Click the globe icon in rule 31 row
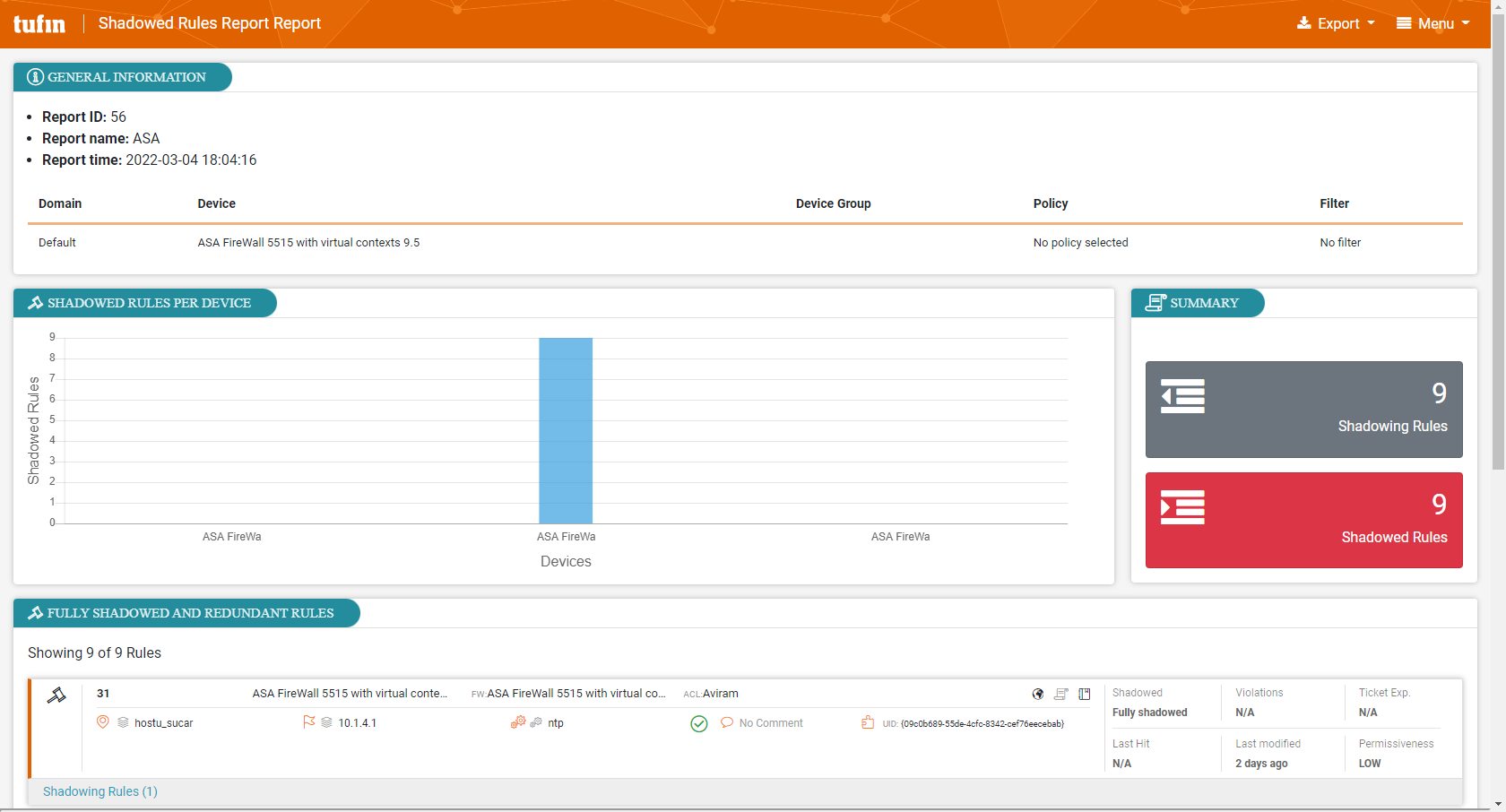 click(x=1038, y=694)
